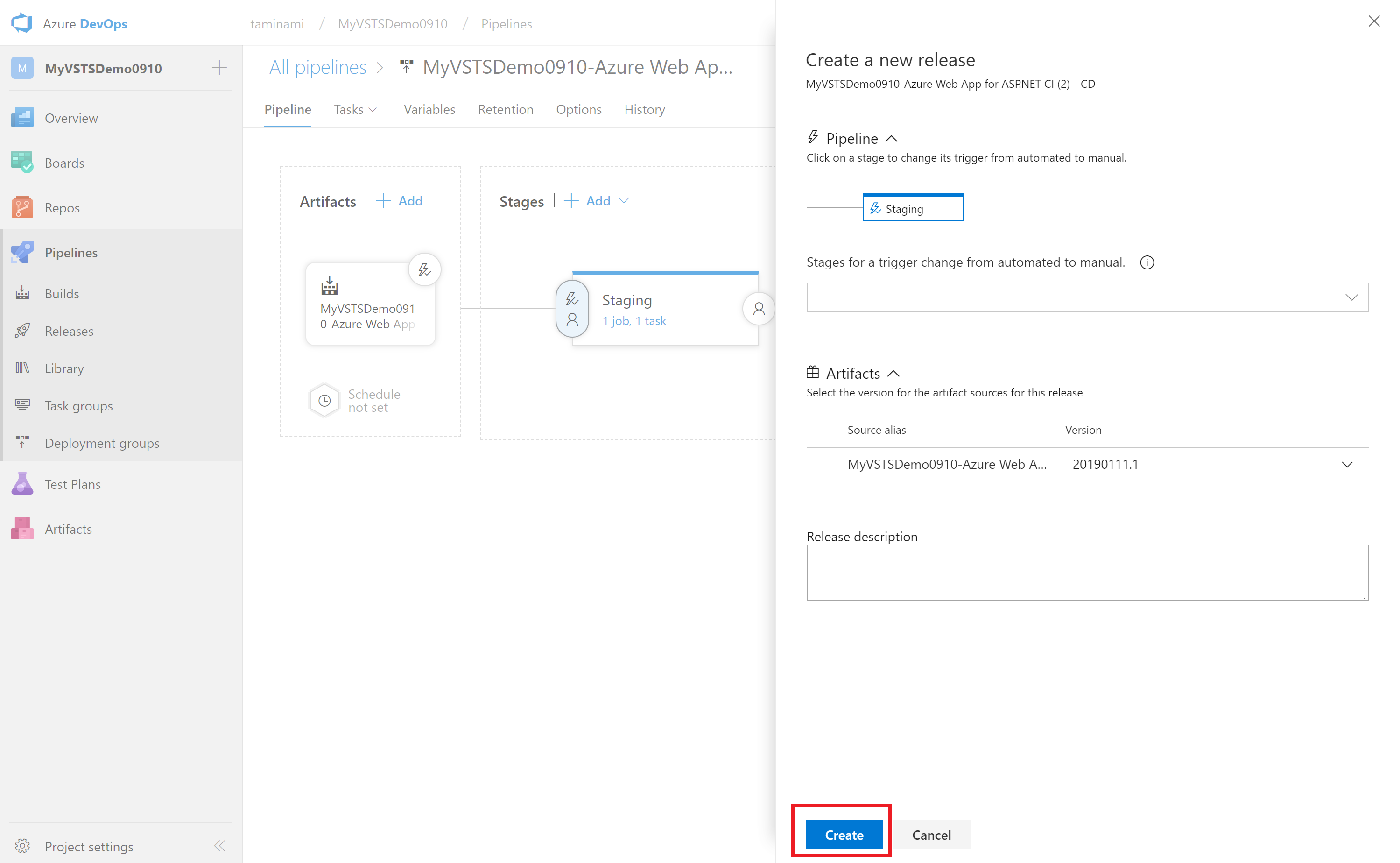Screen dimensions: 1400x863
Task: Click the All pipelines breadcrumb link
Action: (317, 67)
